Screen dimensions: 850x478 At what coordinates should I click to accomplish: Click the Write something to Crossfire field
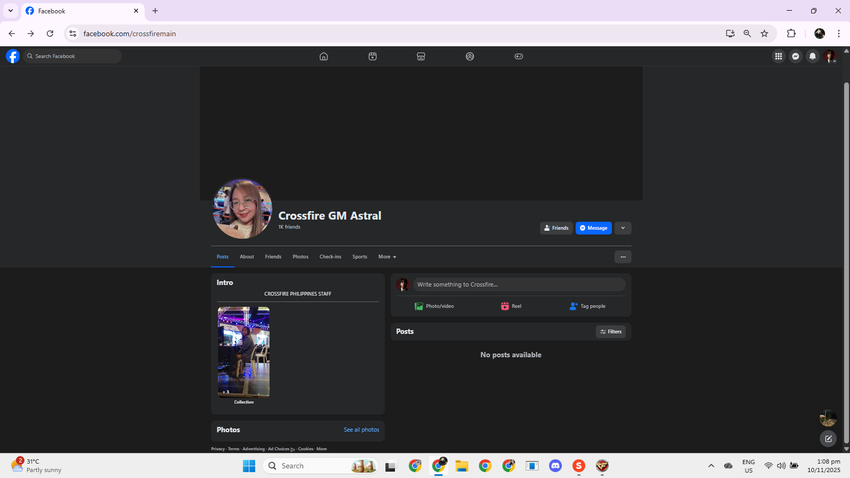pyautogui.click(x=519, y=285)
